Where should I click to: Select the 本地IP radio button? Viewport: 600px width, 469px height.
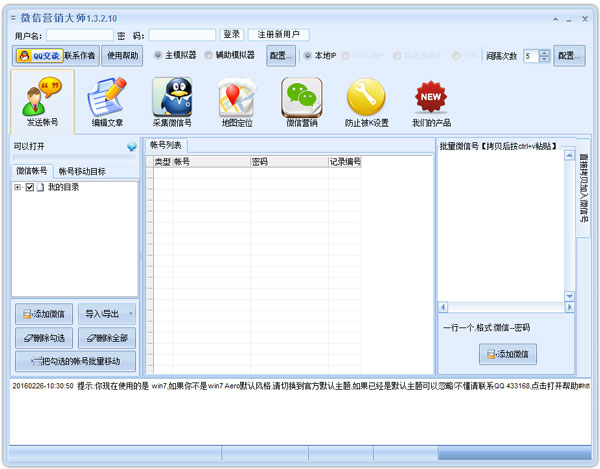(307, 56)
